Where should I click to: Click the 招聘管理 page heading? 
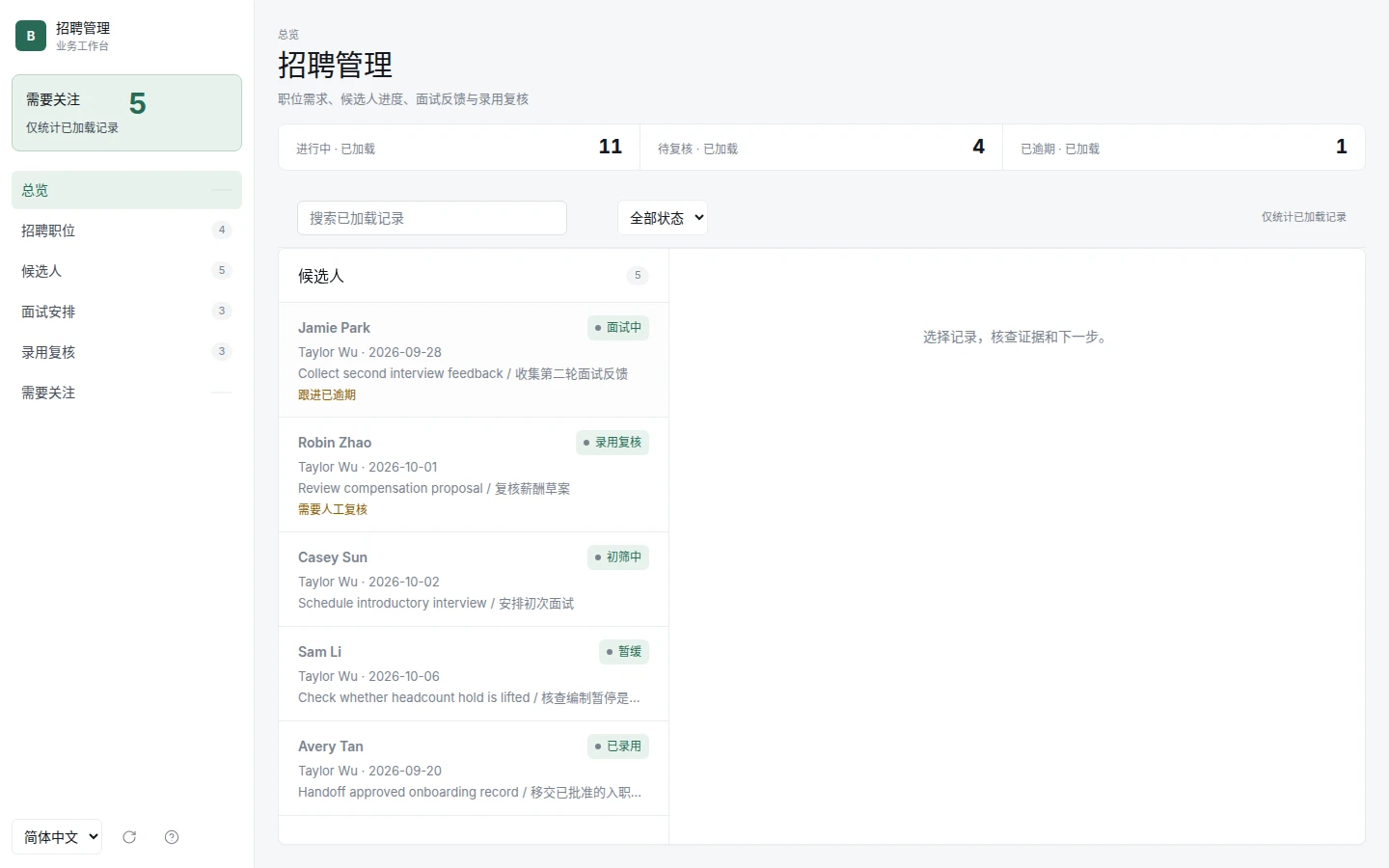pyautogui.click(x=336, y=66)
